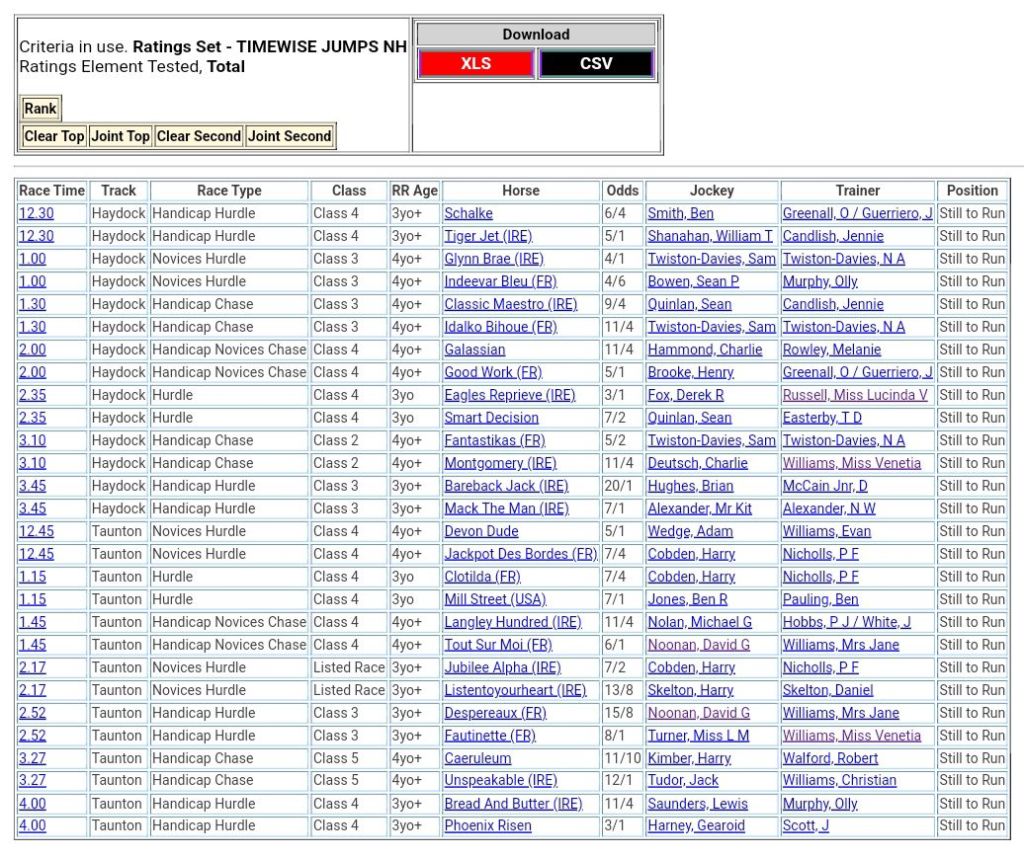Open jockey Smith, Ben link
The height and width of the screenshot is (857, 1024).
(680, 213)
